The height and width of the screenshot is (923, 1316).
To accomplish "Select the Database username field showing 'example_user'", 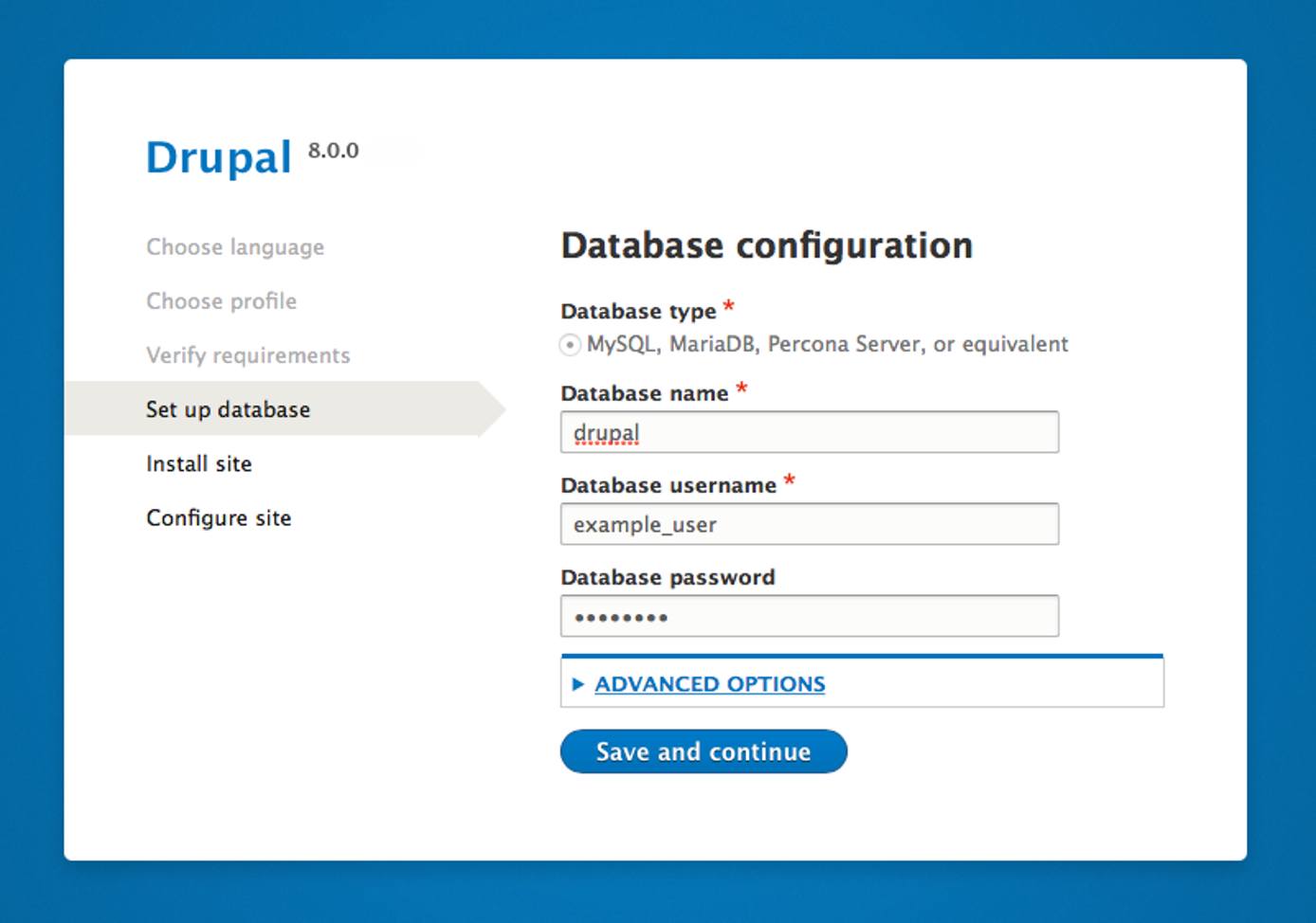I will 810,524.
